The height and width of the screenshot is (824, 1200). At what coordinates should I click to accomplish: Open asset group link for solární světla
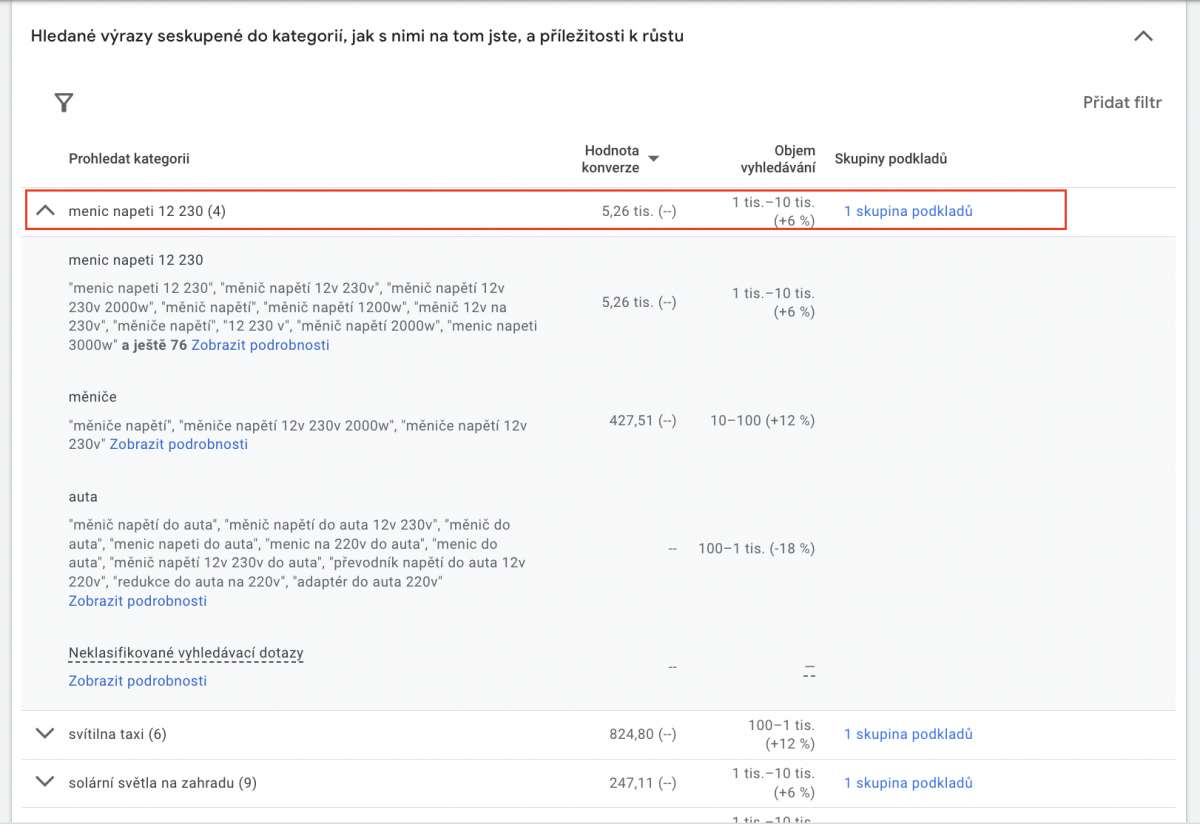point(907,783)
